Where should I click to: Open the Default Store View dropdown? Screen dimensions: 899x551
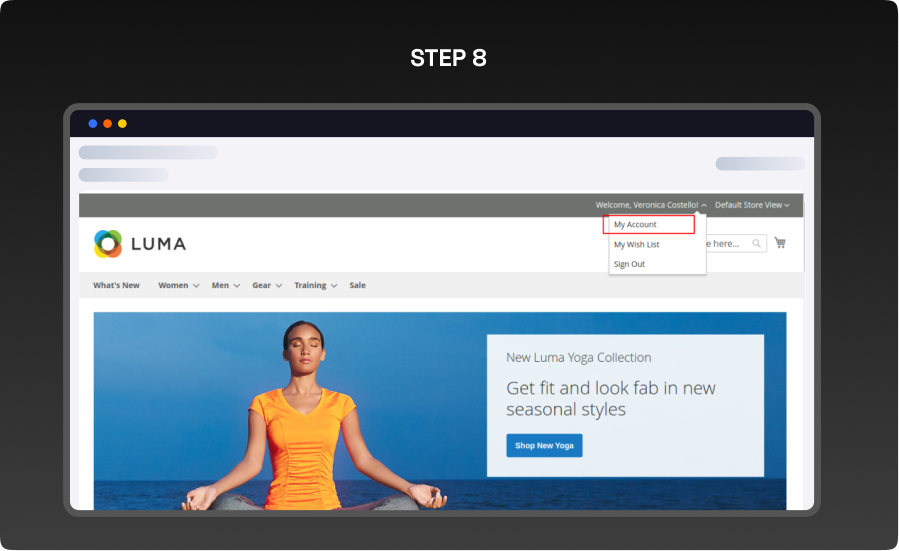752,205
